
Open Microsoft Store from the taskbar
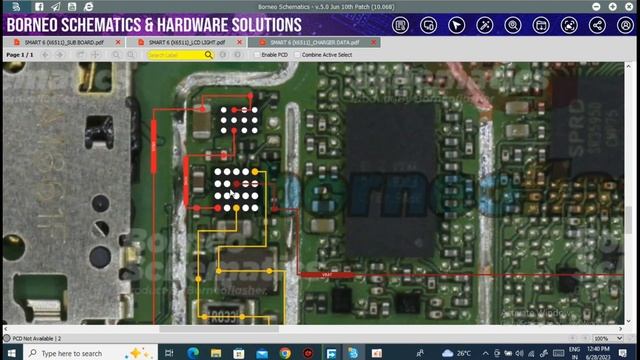[239, 353]
